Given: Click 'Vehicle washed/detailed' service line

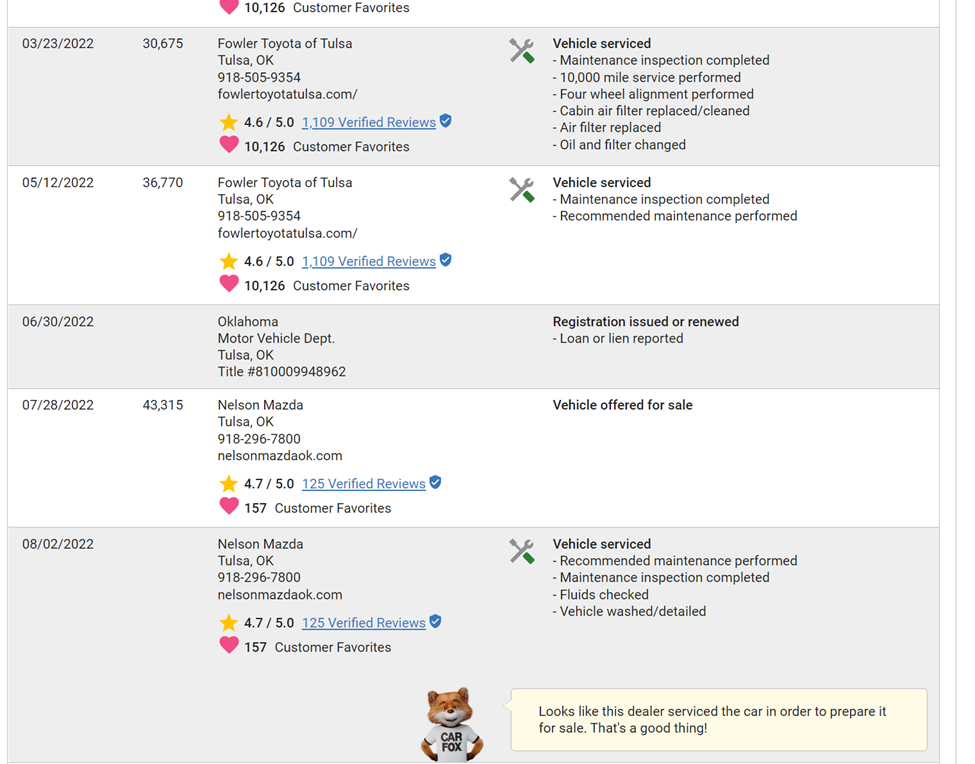Looking at the screenshot, I should [629, 612].
